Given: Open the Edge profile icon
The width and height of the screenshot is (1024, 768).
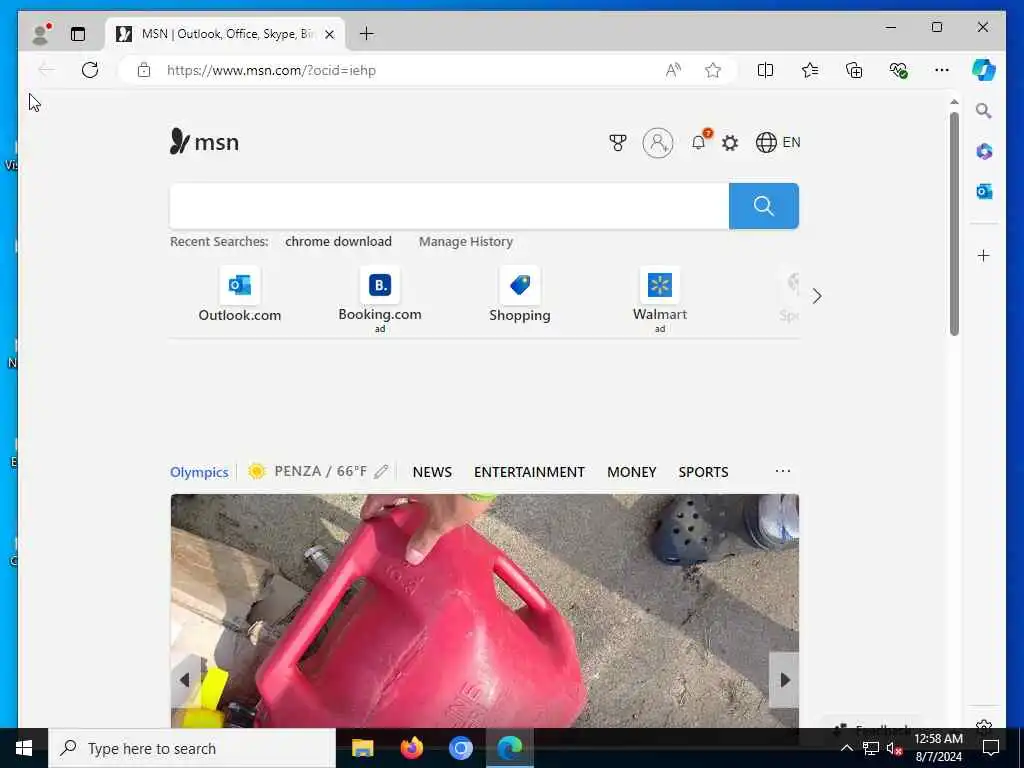Looking at the screenshot, I should pos(41,33).
